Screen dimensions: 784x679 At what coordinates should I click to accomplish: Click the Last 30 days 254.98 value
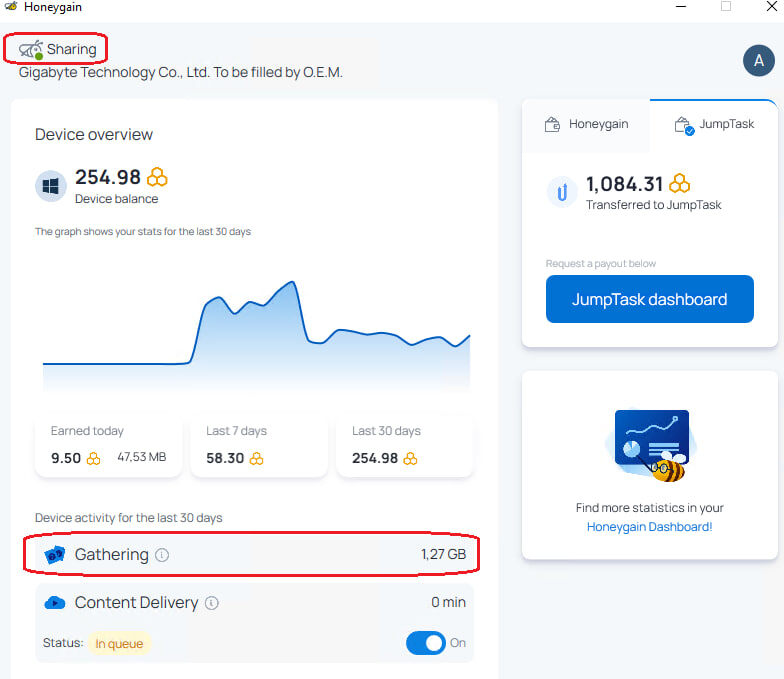(x=375, y=458)
